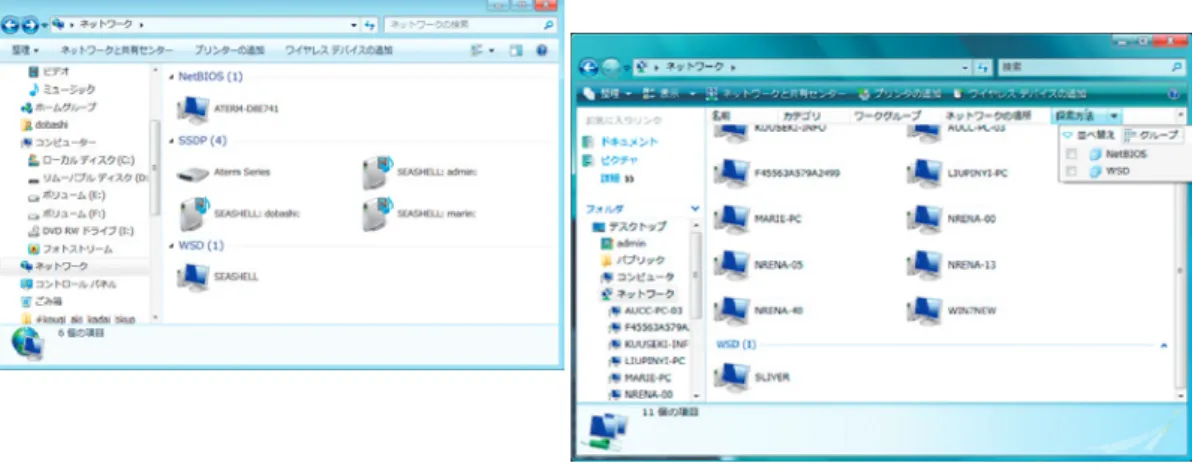Click refresh button in left window address bar
1192x469 pixels.
pyautogui.click(x=369, y=25)
